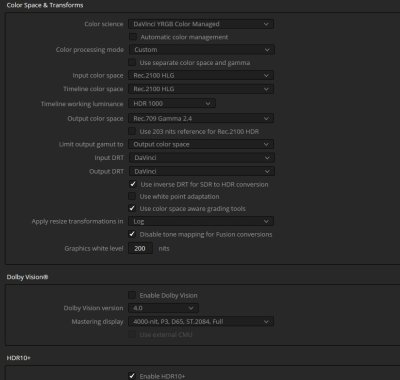400x380 pixels.
Task: Select the Input DRT dropdown
Action: [202, 158]
